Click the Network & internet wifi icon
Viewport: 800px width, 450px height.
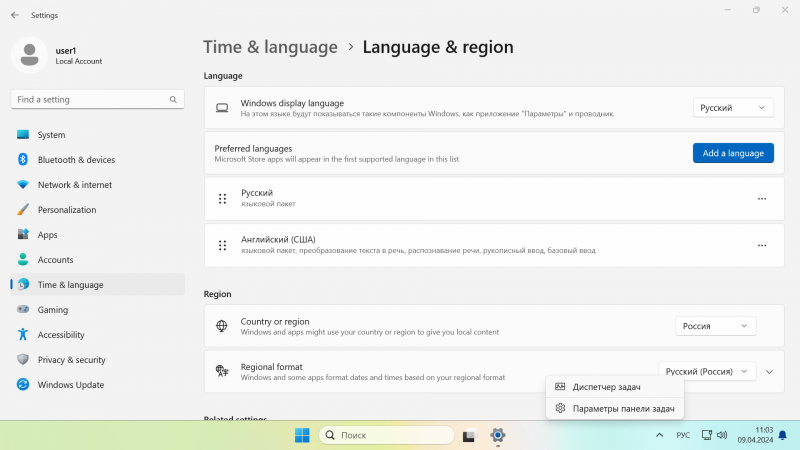[x=23, y=184]
